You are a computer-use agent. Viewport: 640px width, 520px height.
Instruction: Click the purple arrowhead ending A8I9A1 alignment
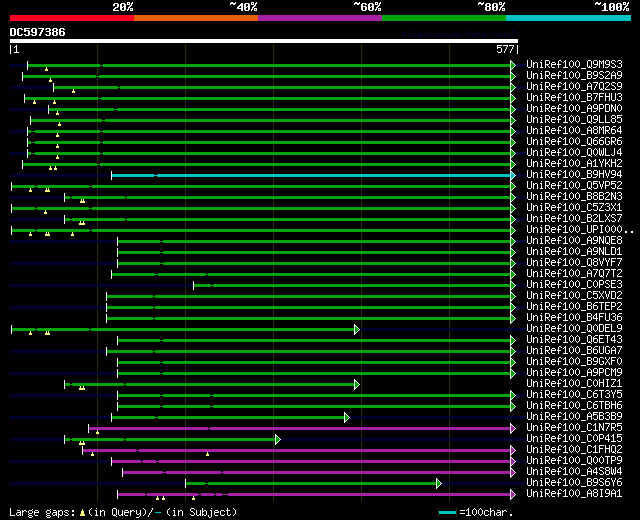[x=513, y=495]
